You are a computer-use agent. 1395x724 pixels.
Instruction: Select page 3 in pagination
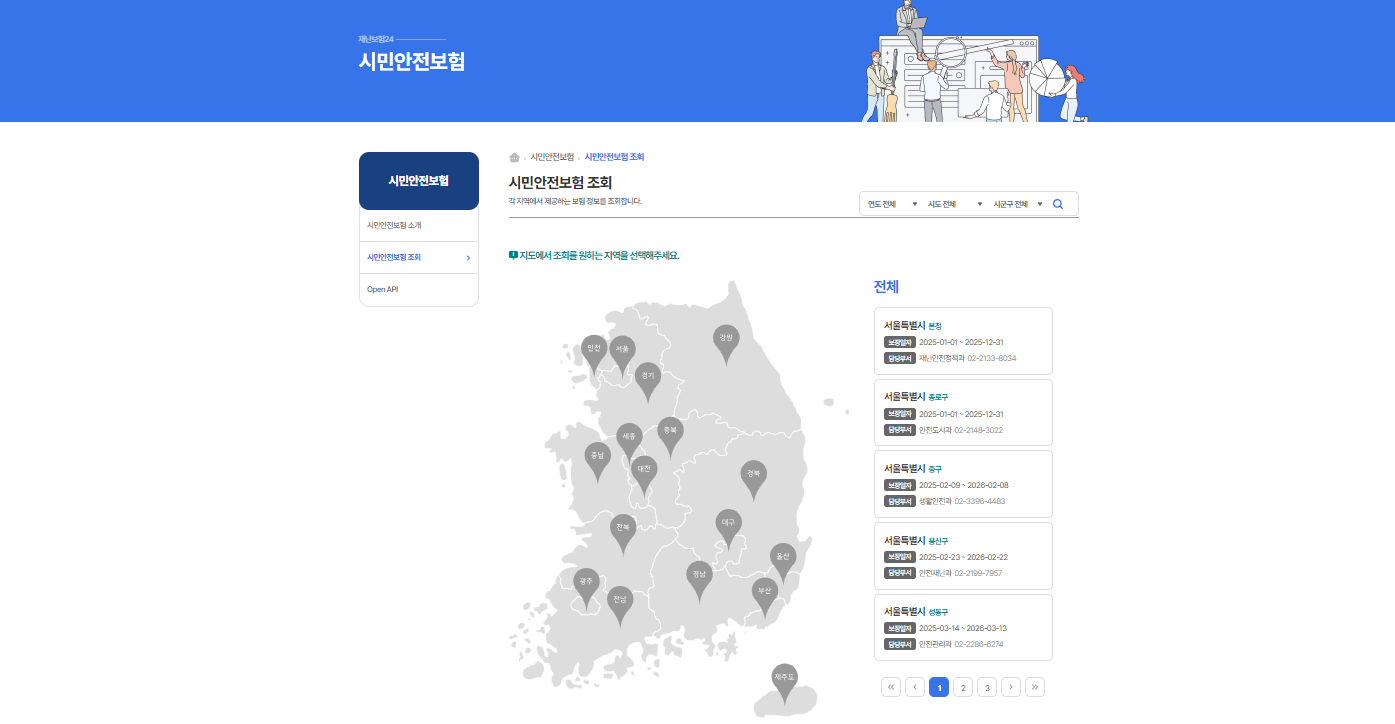987,687
